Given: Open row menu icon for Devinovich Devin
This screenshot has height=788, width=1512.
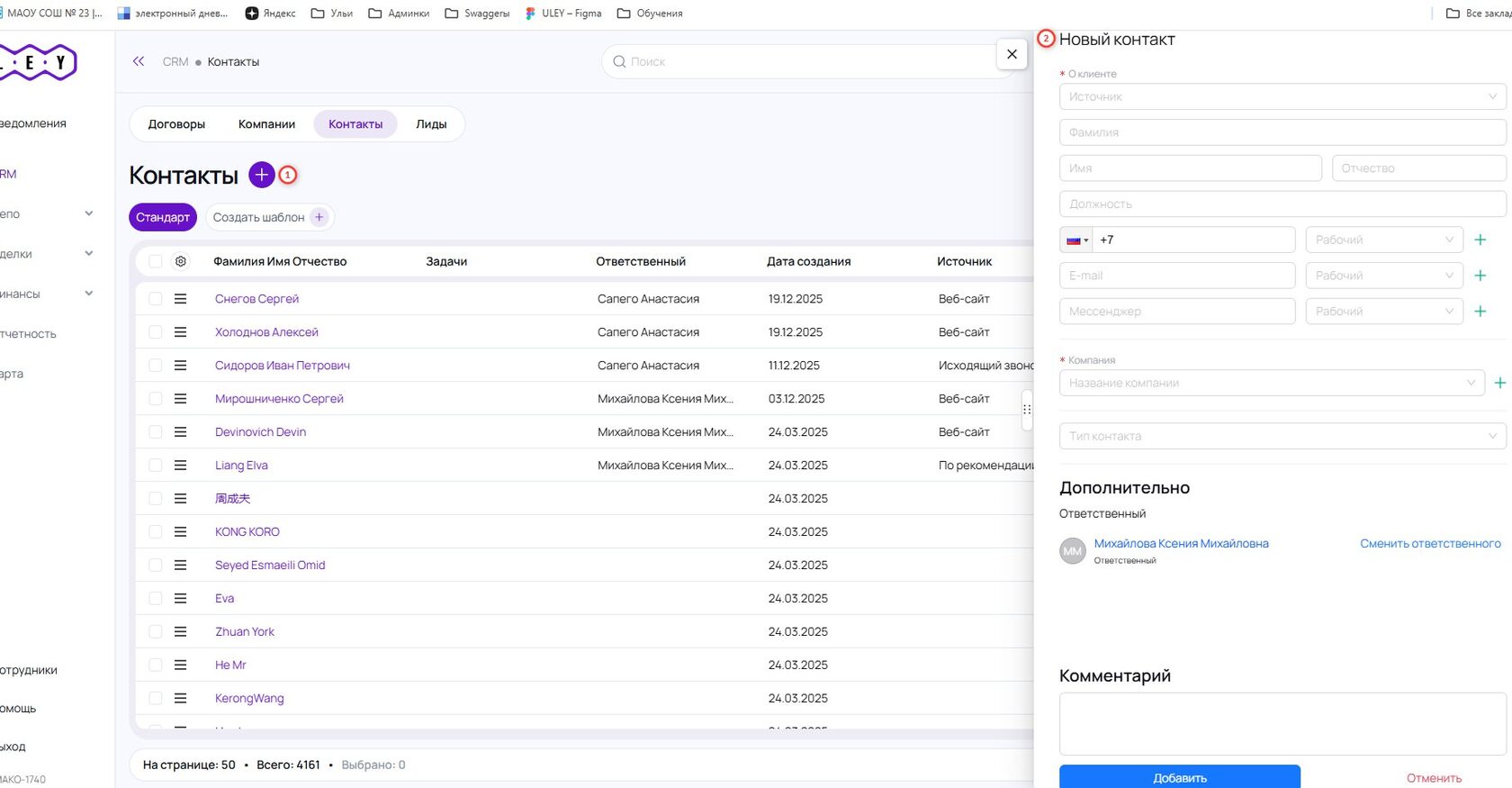Looking at the screenshot, I should coord(180,432).
